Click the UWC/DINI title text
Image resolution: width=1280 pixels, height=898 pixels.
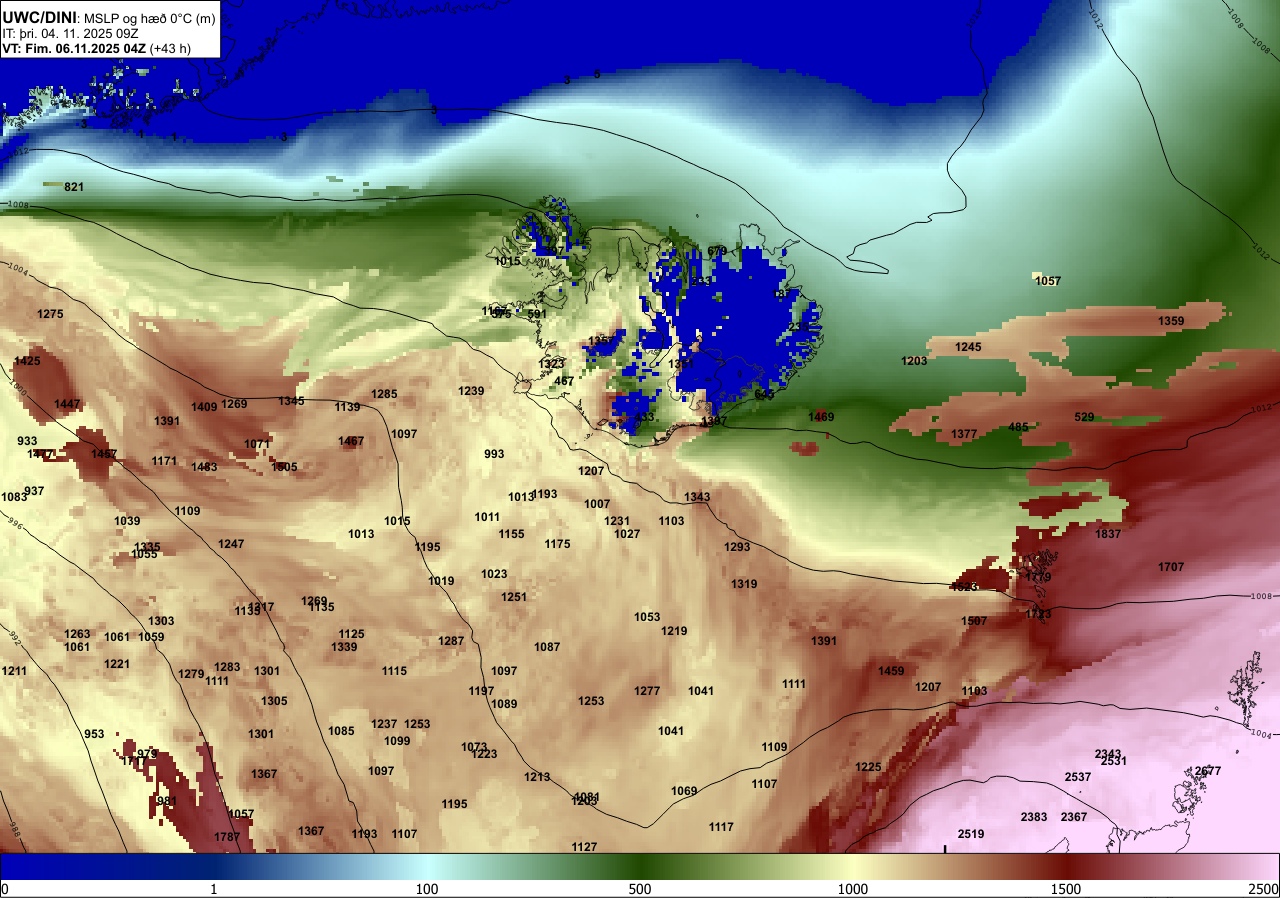click(x=38, y=16)
